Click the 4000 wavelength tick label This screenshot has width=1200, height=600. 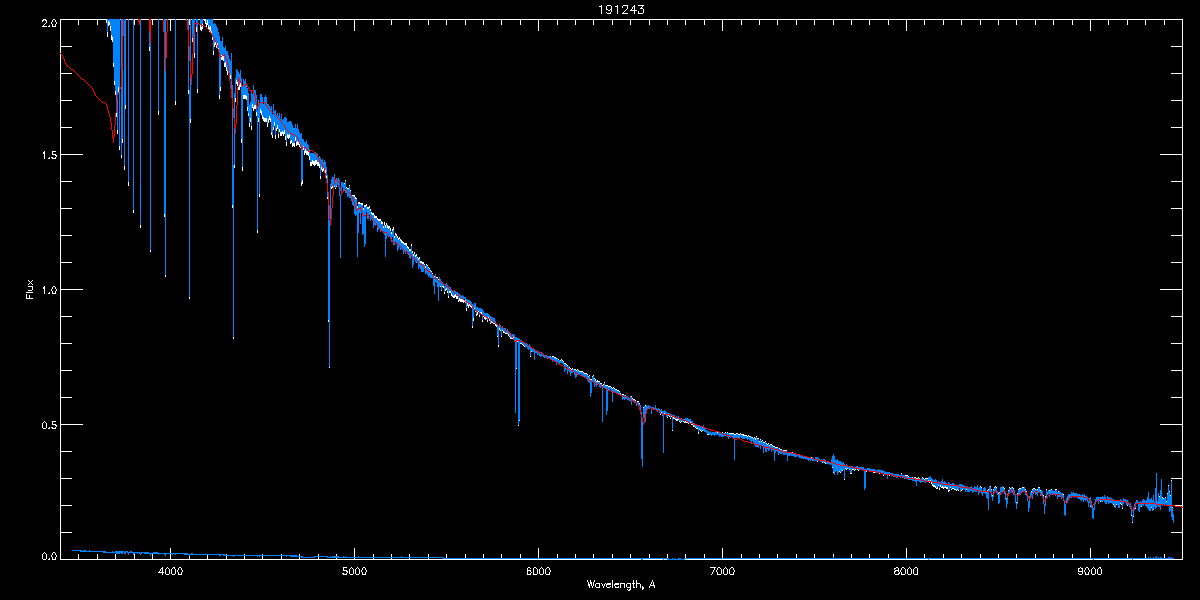coord(170,570)
